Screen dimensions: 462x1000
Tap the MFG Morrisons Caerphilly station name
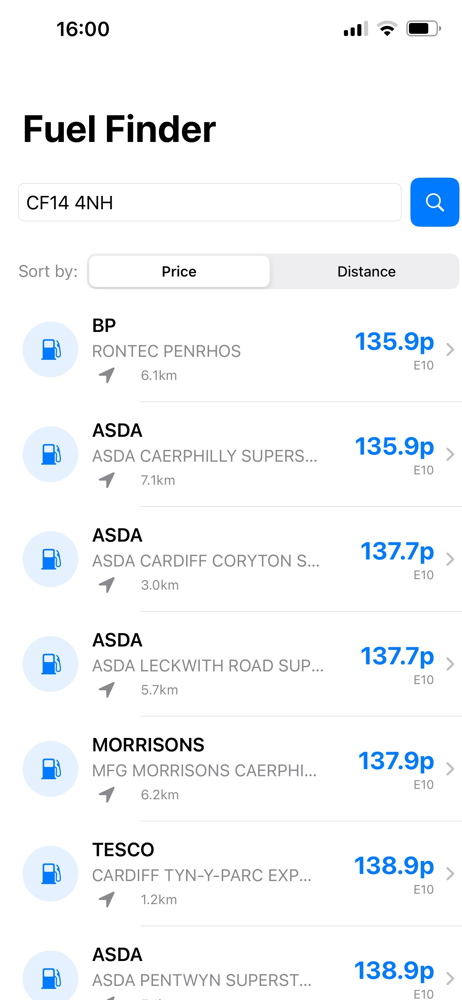click(x=204, y=770)
